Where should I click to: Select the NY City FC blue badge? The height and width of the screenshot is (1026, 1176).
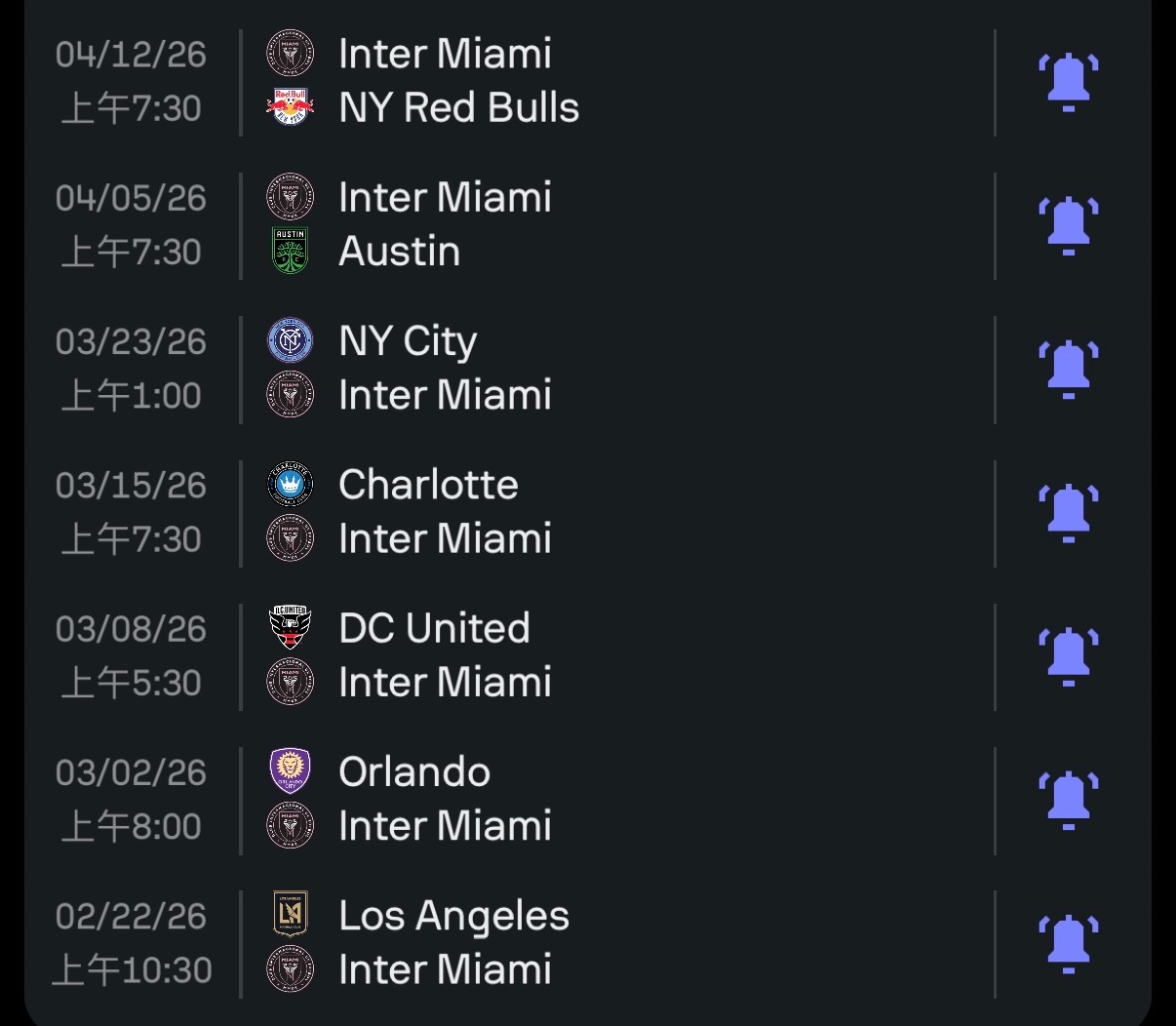point(291,341)
